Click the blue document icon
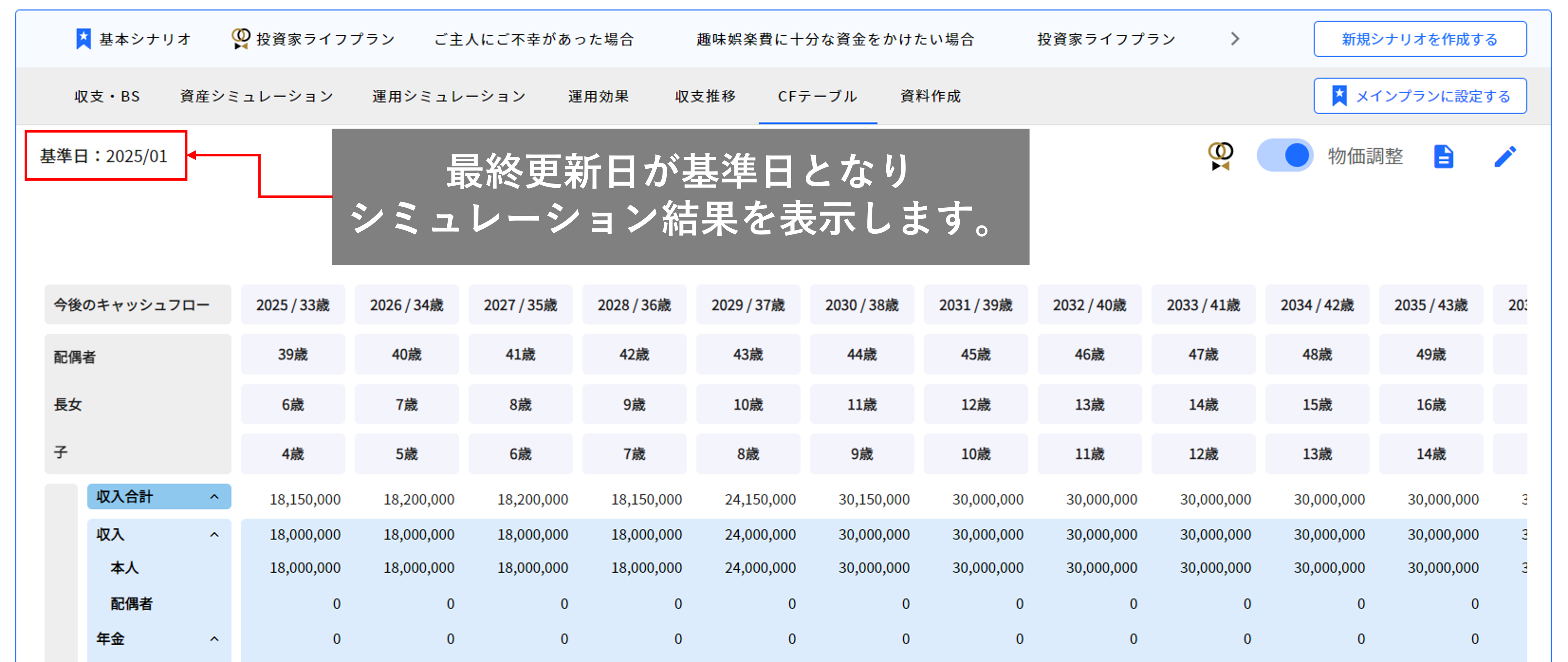Image resolution: width=1568 pixels, height=662 pixels. pyautogui.click(x=1443, y=156)
